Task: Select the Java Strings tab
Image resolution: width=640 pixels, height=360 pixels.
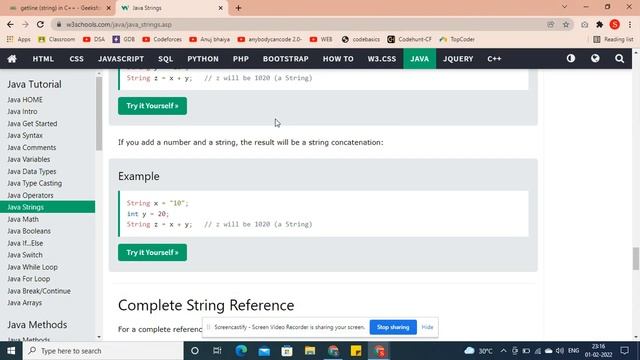Action: [171, 8]
